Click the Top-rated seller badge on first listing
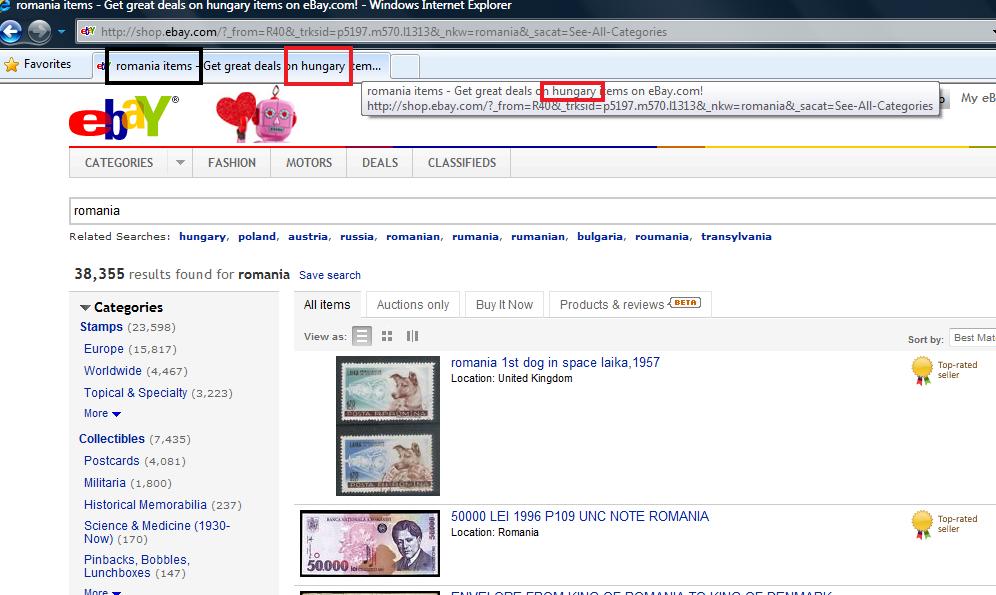Image resolution: width=996 pixels, height=595 pixels. (x=921, y=371)
